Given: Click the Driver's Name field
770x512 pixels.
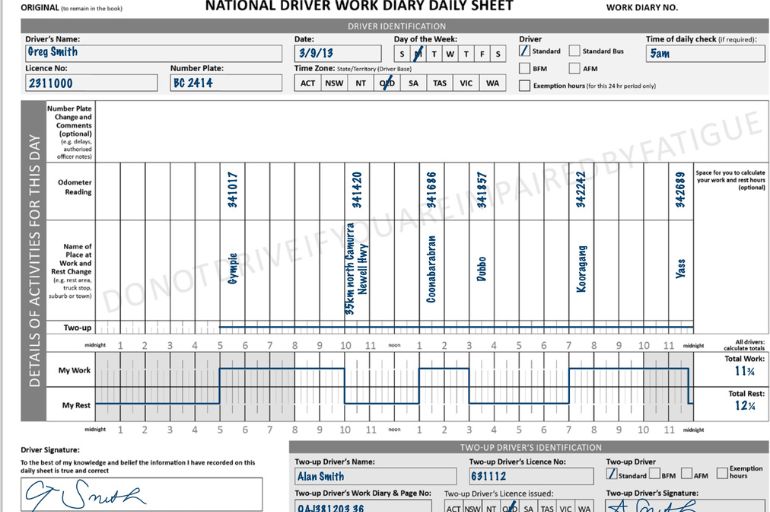Looking at the screenshot, I should [154, 53].
